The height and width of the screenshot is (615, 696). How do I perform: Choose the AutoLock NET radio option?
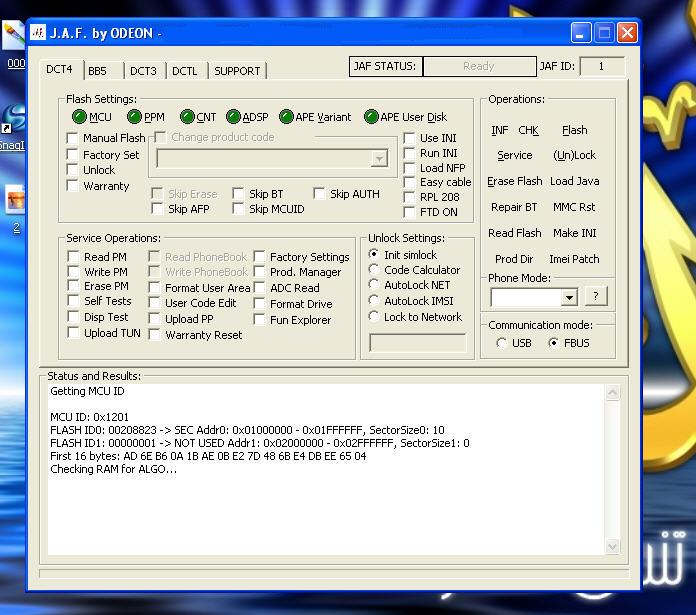[x=374, y=284]
